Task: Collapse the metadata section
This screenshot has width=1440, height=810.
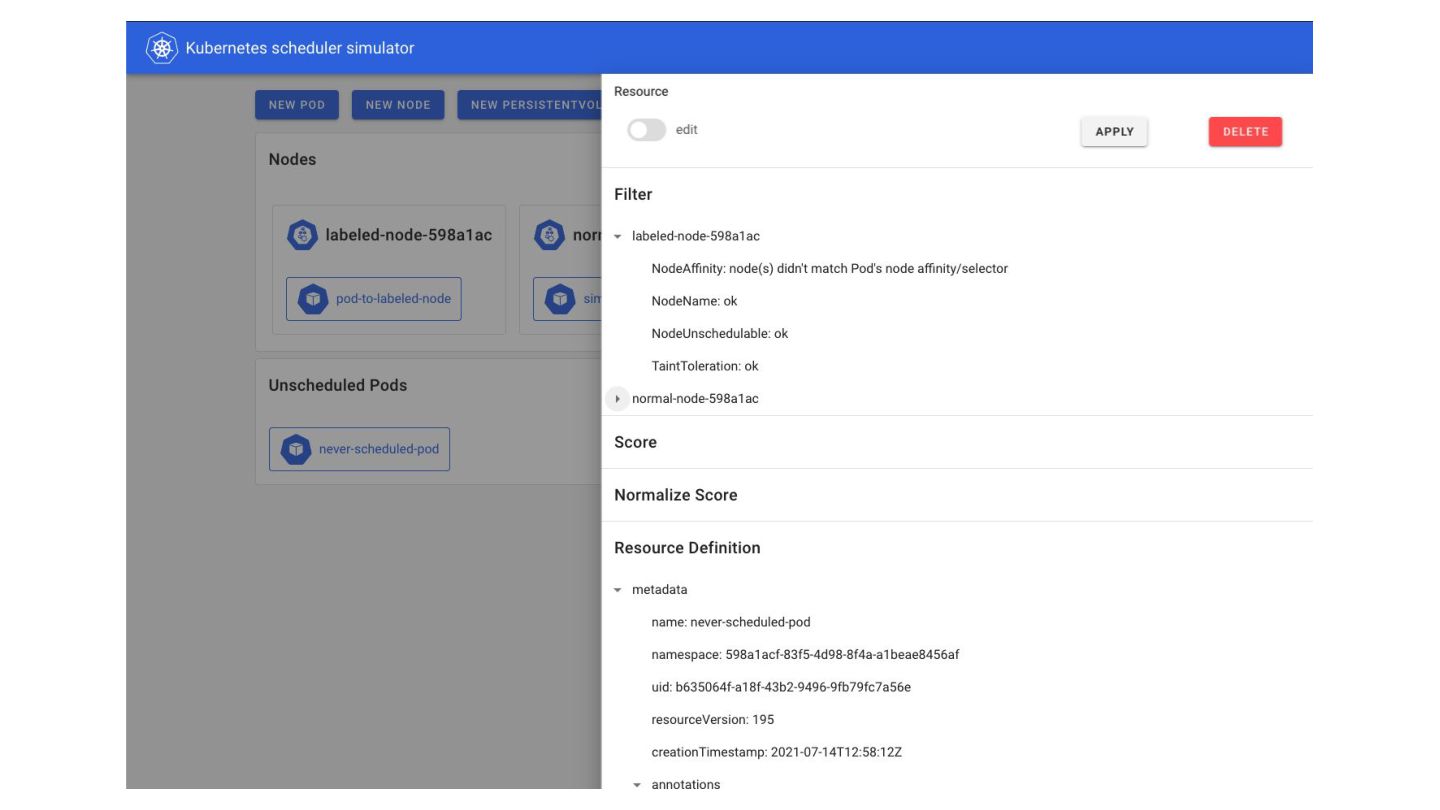Action: coord(617,590)
